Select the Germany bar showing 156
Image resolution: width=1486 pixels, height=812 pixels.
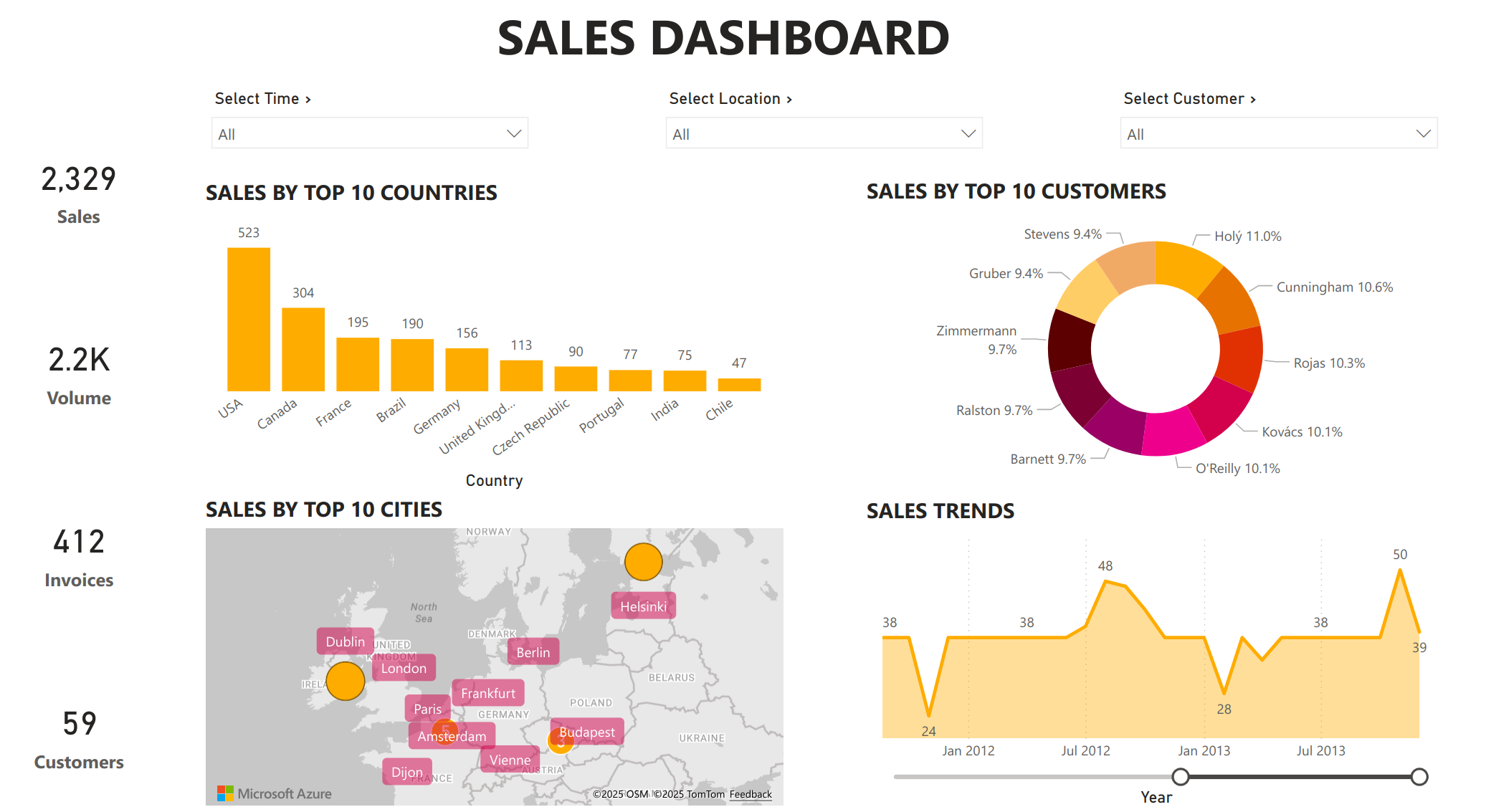pos(467,370)
